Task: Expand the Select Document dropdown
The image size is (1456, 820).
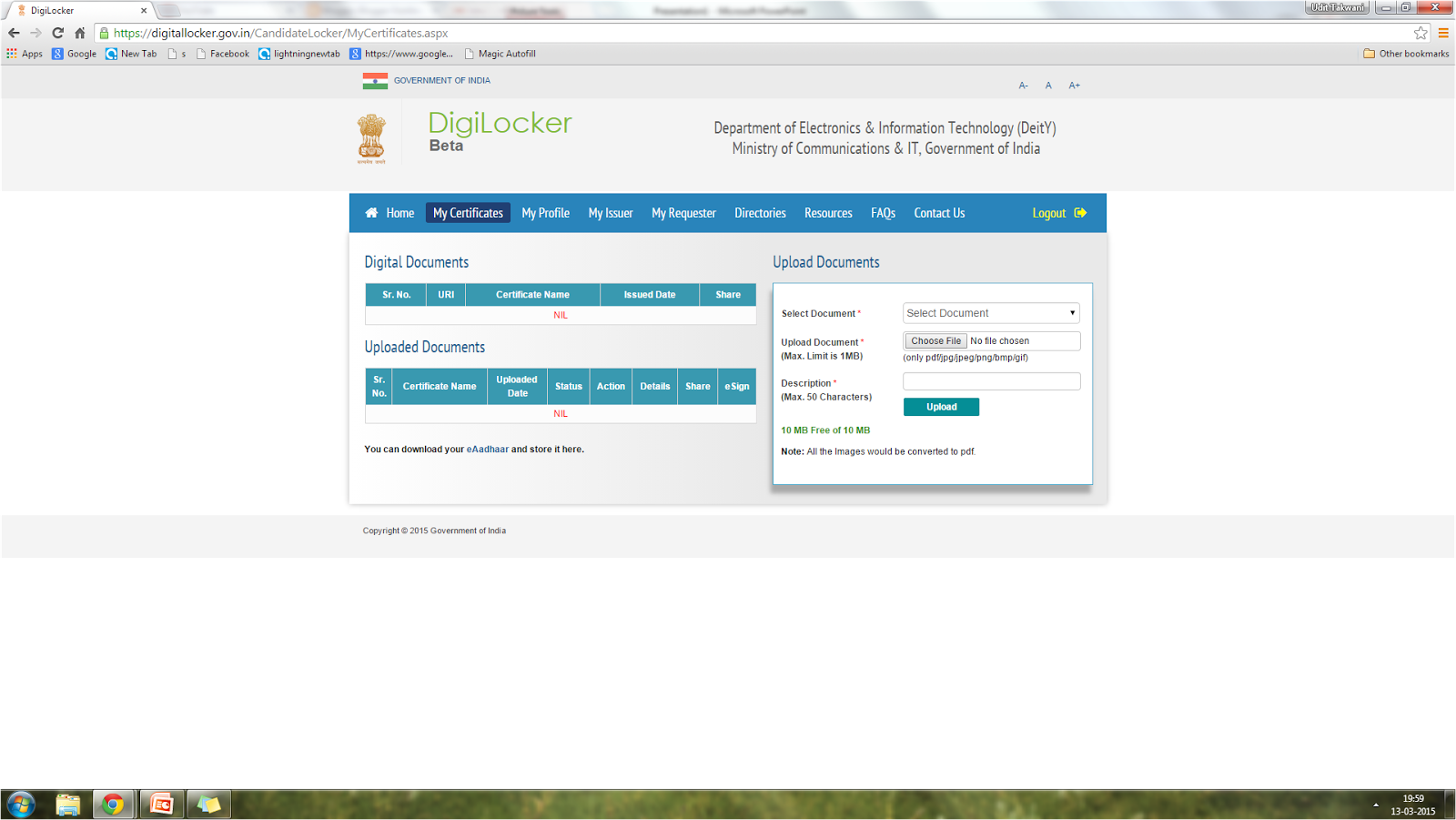Action: pyautogui.click(x=991, y=313)
